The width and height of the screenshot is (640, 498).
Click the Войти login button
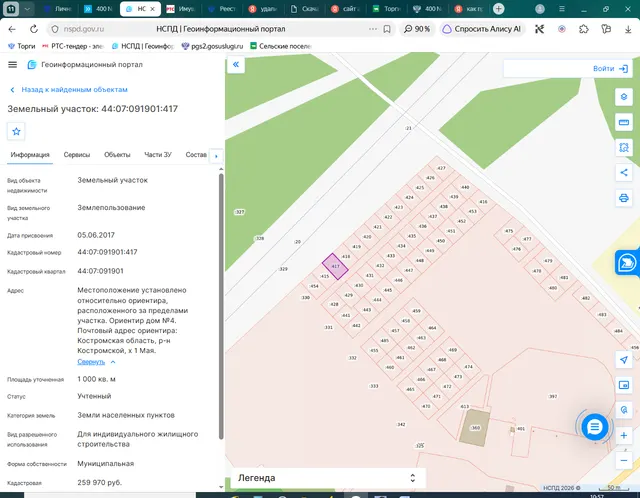610,69
